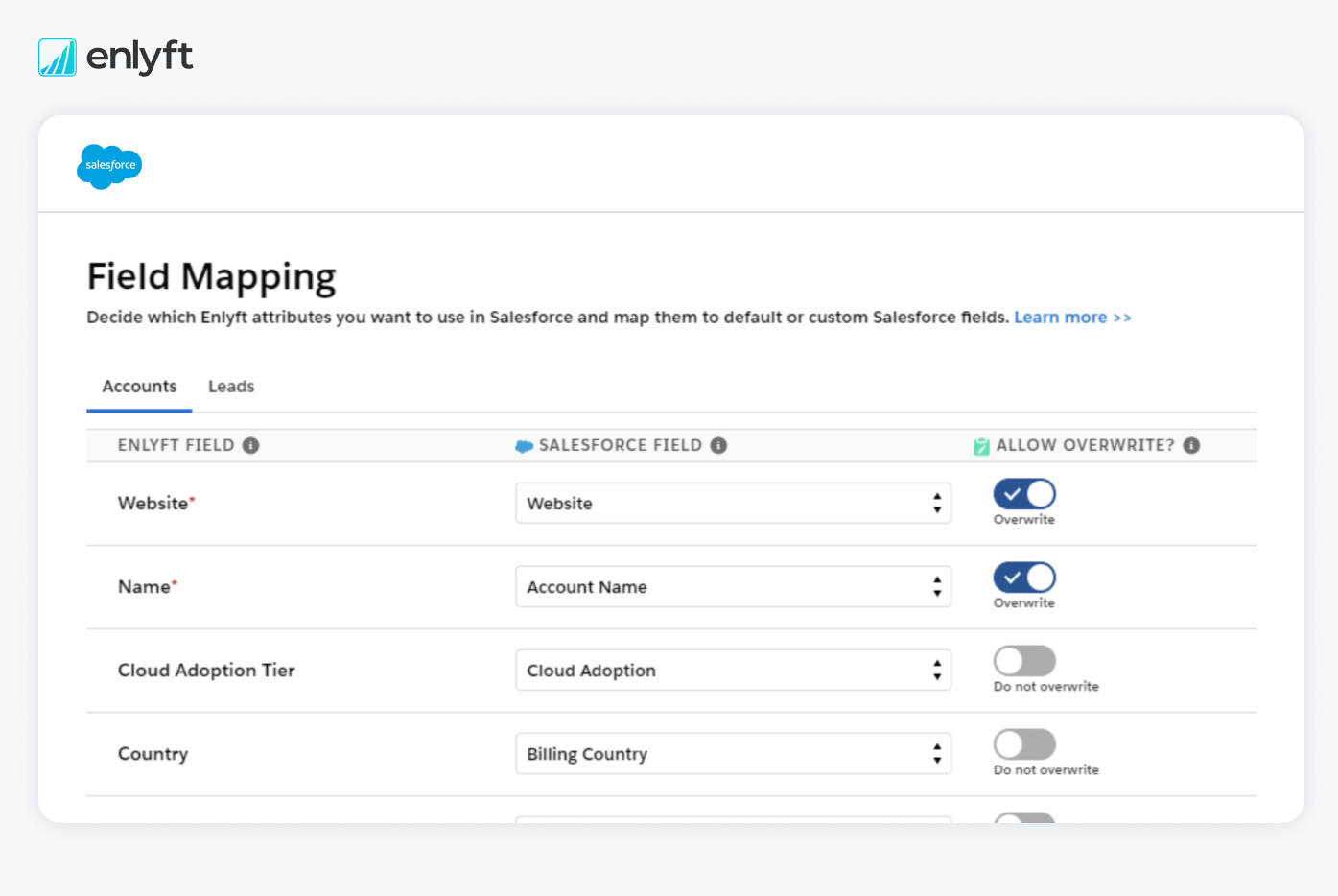Switch to the Leads tab

231,387
